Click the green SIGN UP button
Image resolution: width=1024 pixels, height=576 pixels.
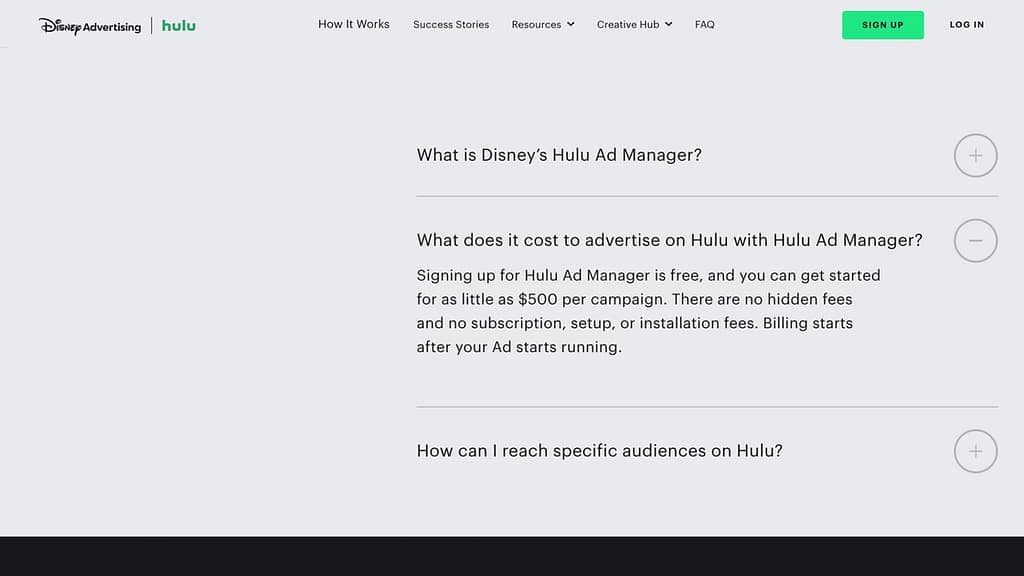pos(883,25)
